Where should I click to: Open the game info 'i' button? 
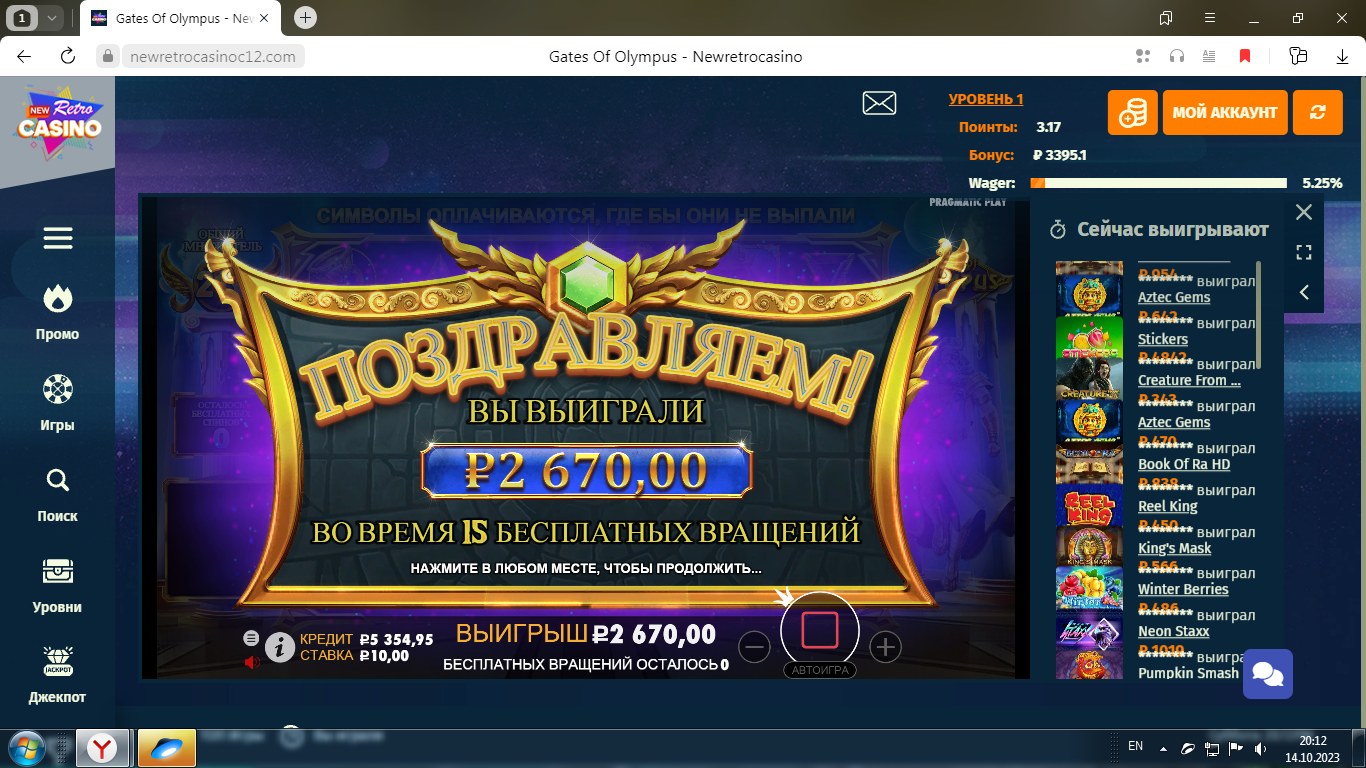[279, 648]
